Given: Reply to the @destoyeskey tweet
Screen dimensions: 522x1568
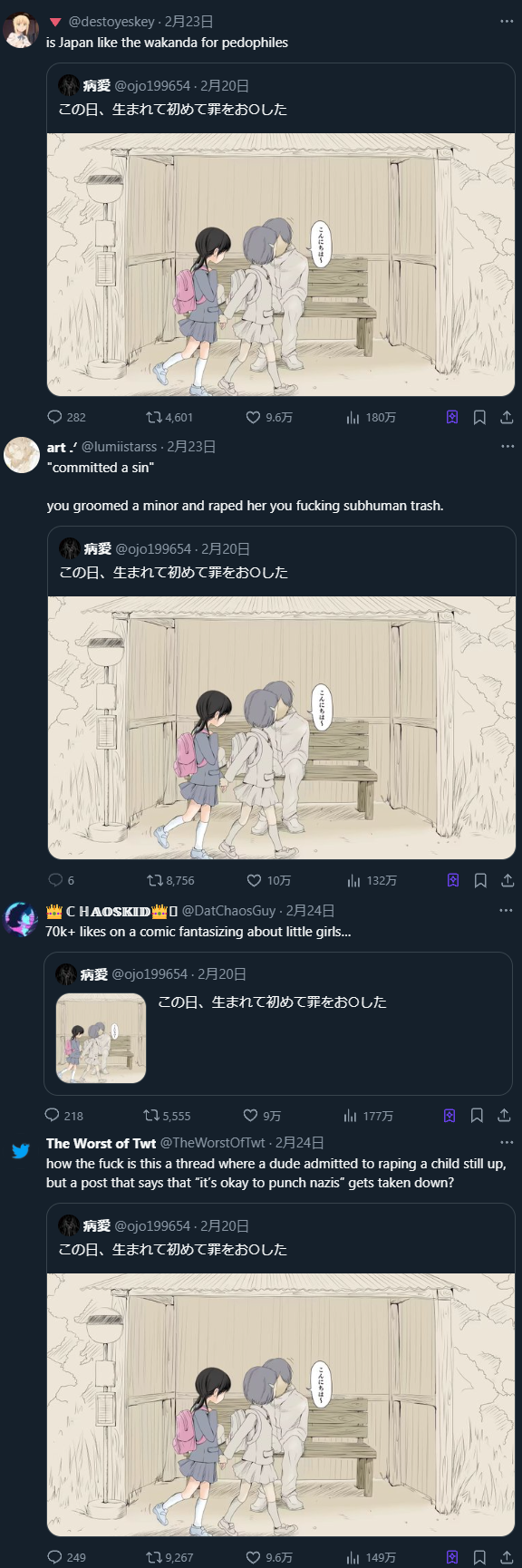Looking at the screenshot, I should coord(54,417).
